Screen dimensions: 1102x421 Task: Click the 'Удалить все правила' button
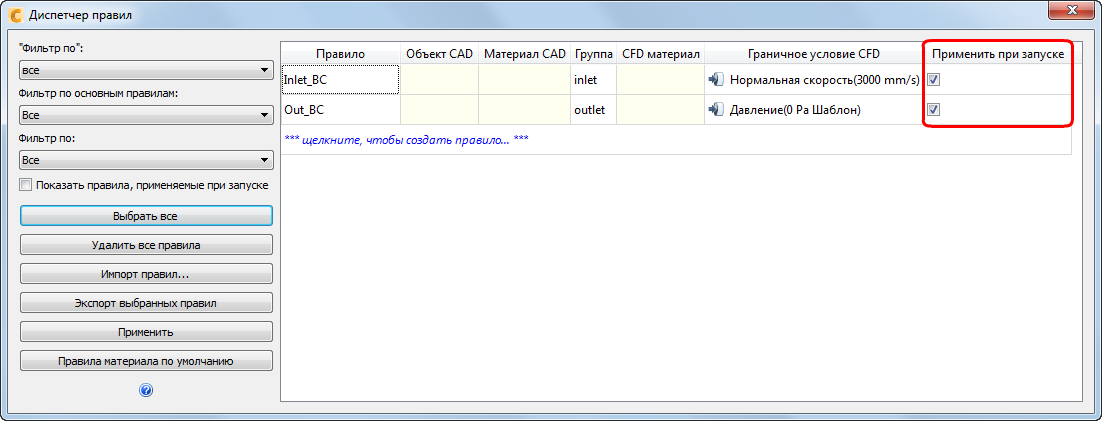pos(146,245)
